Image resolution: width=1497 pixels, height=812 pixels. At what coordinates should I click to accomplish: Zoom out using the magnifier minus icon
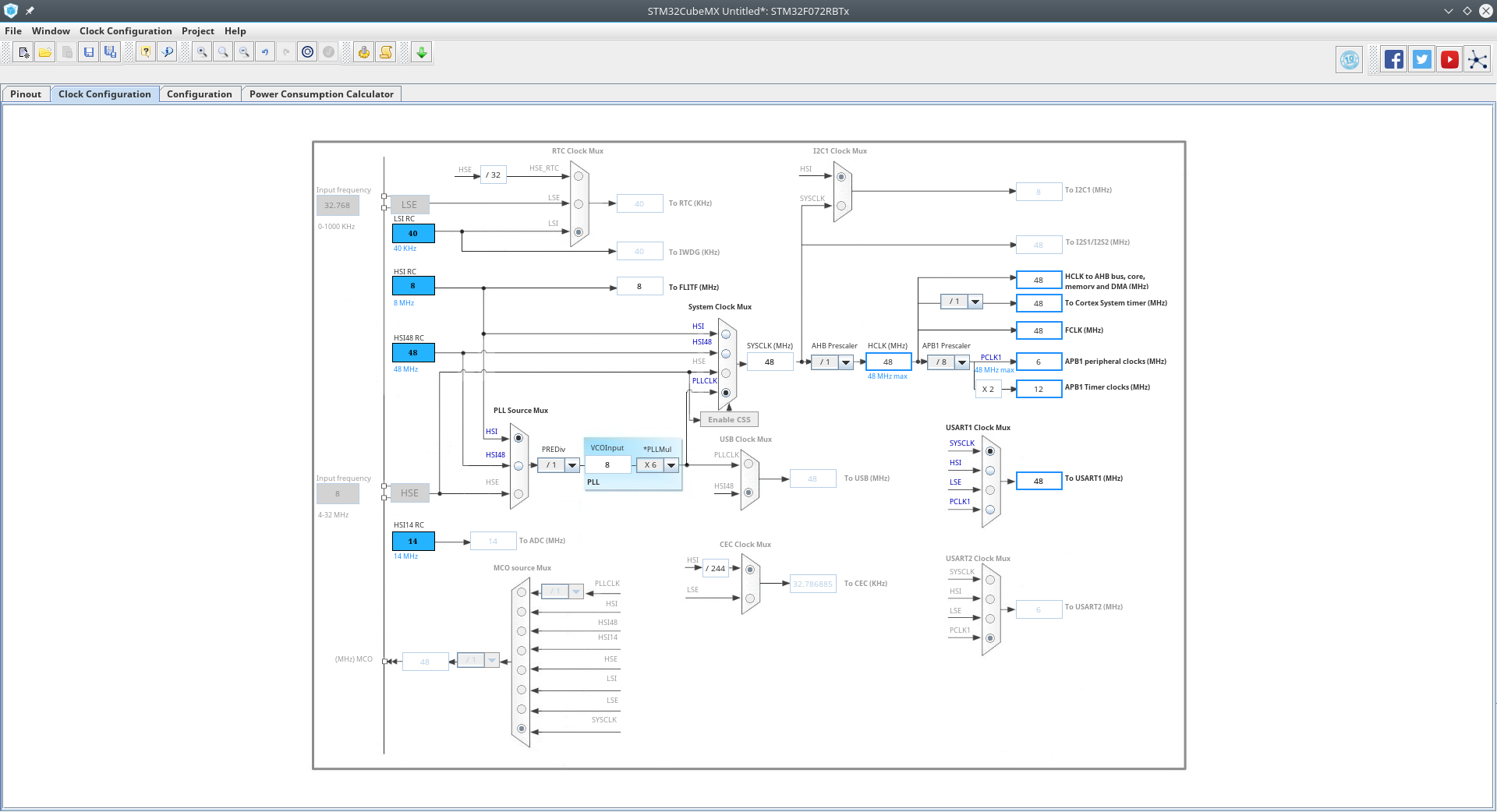click(244, 52)
